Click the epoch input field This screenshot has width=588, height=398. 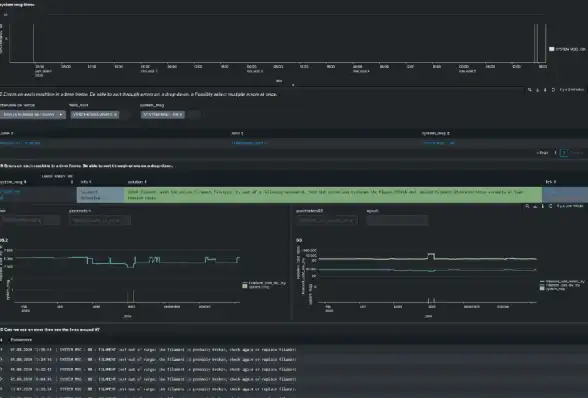[x=397, y=220]
